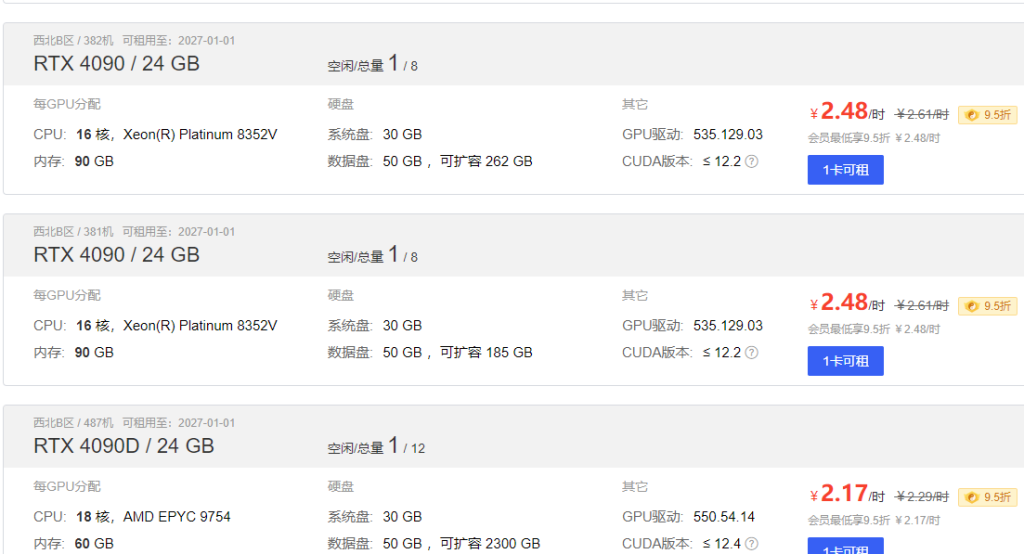Select the 381机 RTX 4090 / 24 GB title
Image resolution: width=1024 pixels, height=554 pixels.
point(116,255)
